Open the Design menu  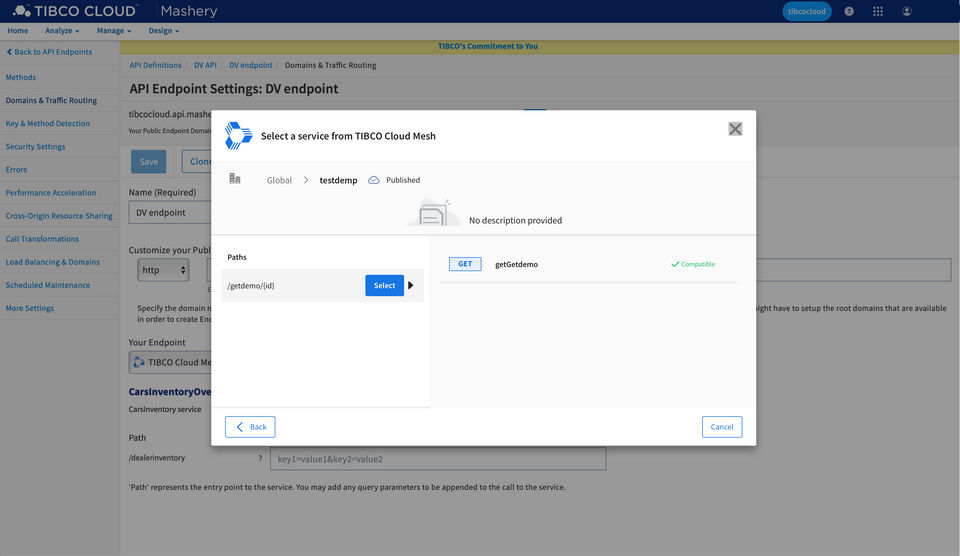click(x=163, y=31)
